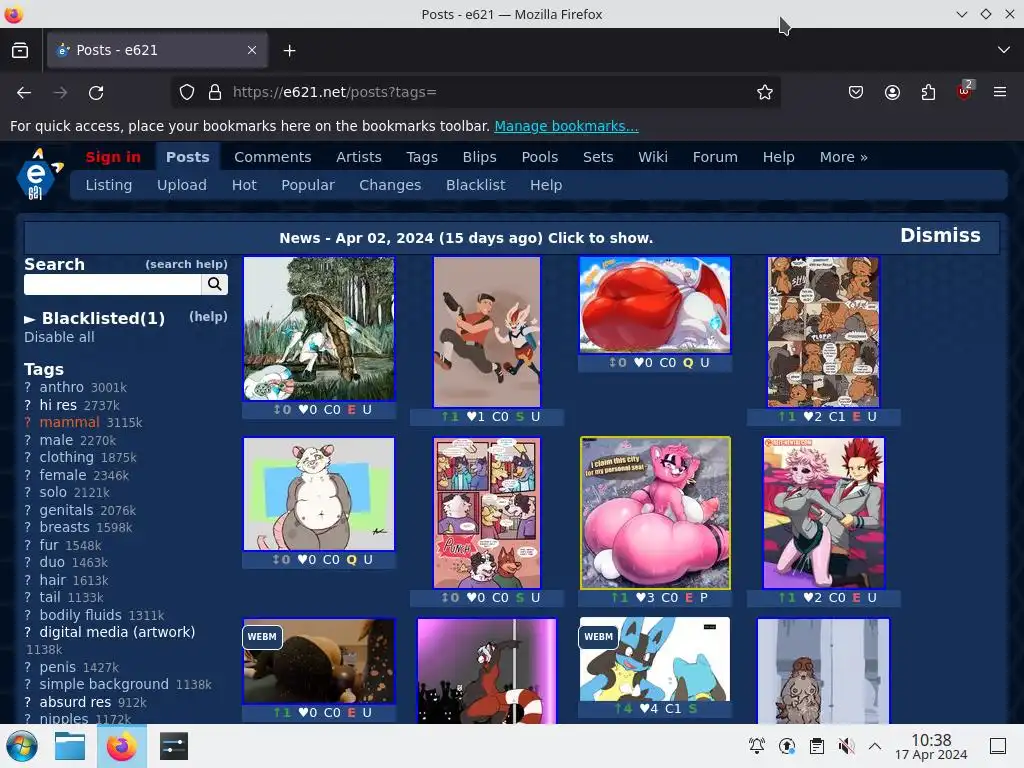Expand the Blacklisted(1) section
The width and height of the screenshot is (1024, 768).
94,319
